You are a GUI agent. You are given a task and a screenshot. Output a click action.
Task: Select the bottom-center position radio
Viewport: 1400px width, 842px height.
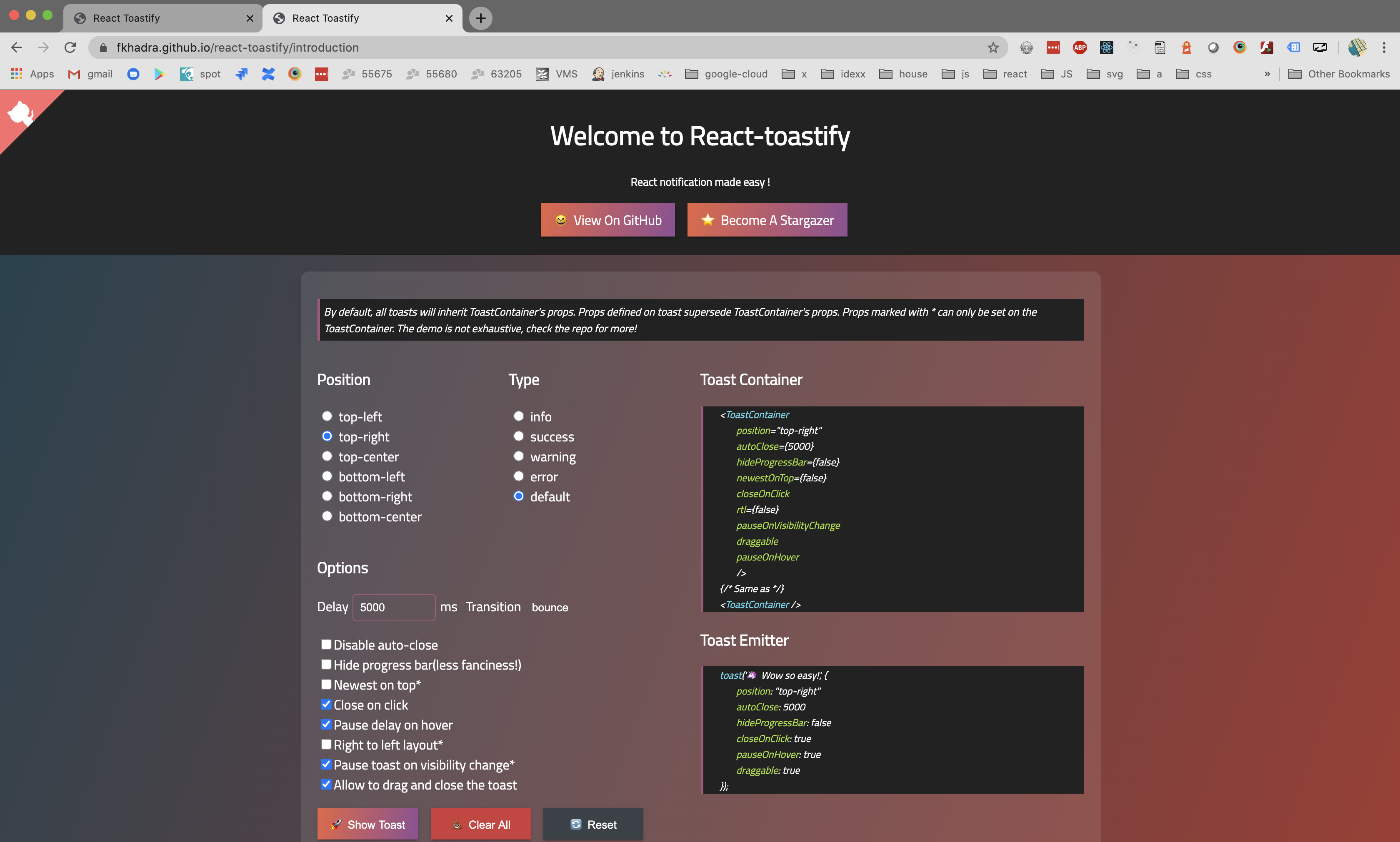tap(326, 516)
